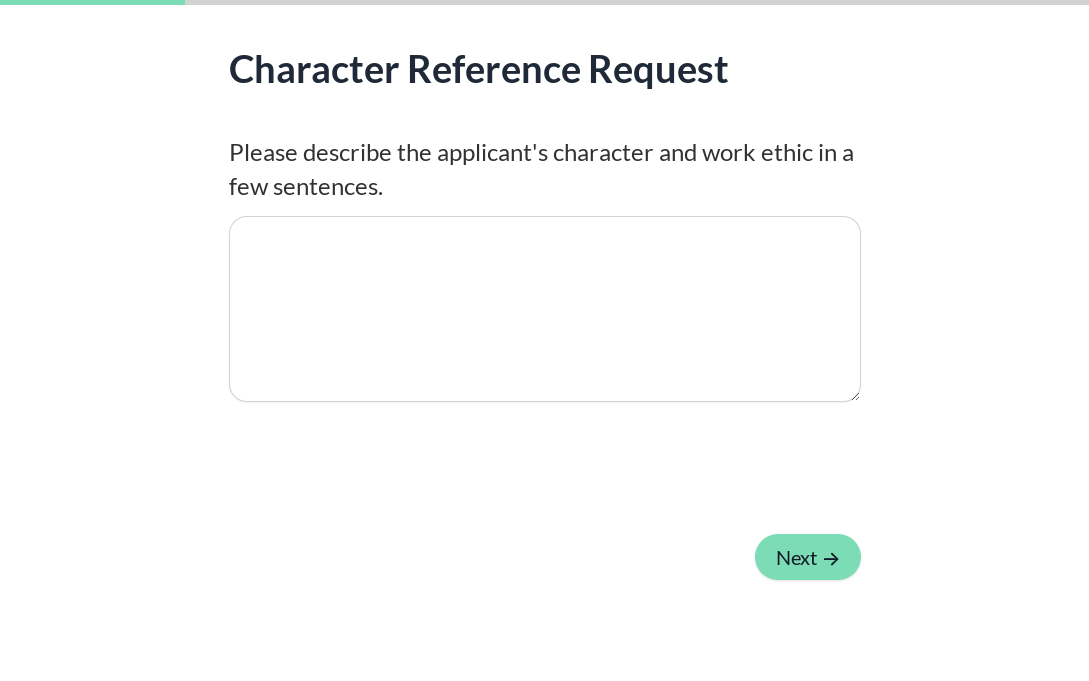The height and width of the screenshot is (681, 1089).
Task: Click the center of the empty response field
Action: [544, 309]
